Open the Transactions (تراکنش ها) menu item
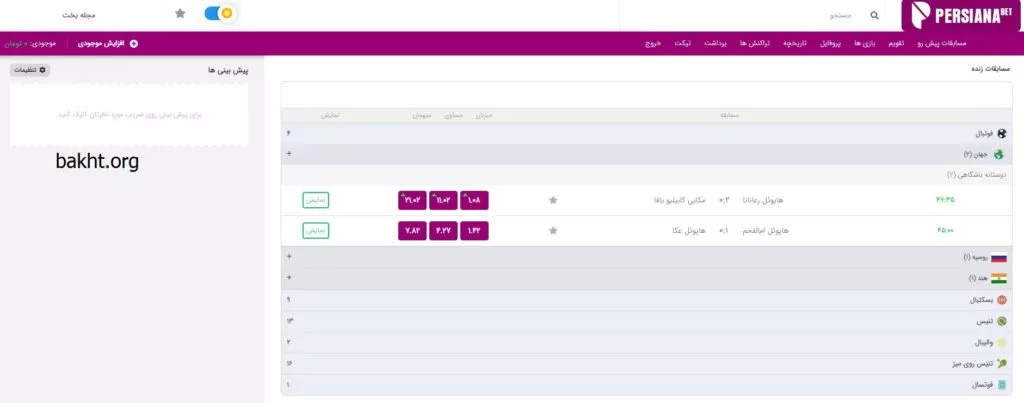1024x403 pixels. tap(755, 44)
